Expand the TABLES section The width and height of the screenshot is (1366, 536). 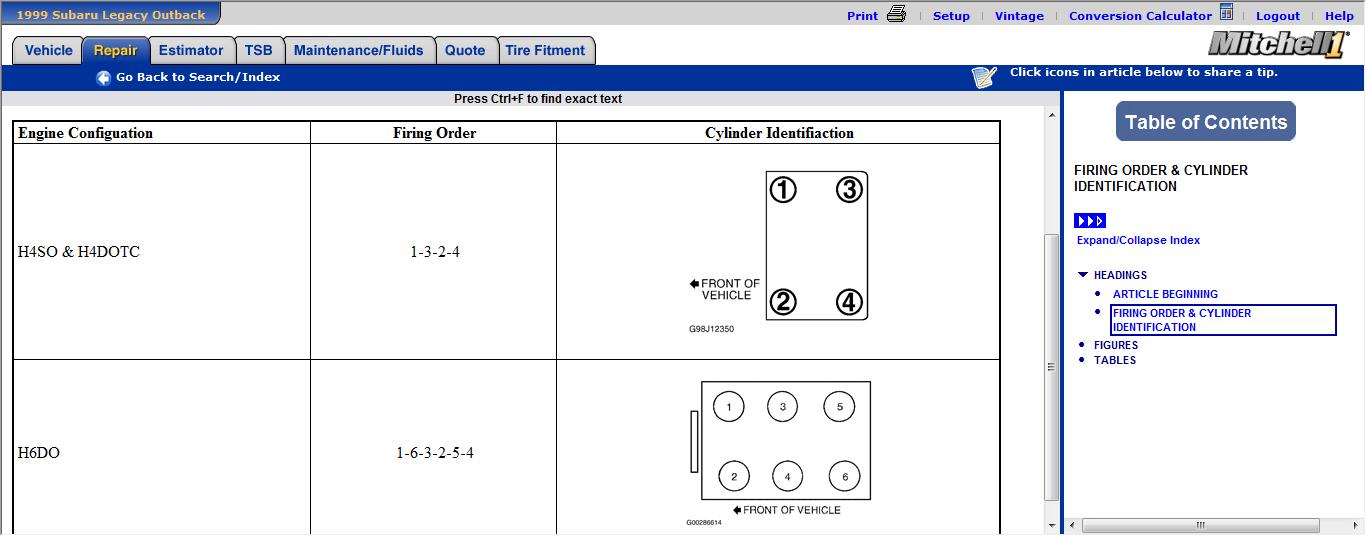(x=1115, y=360)
